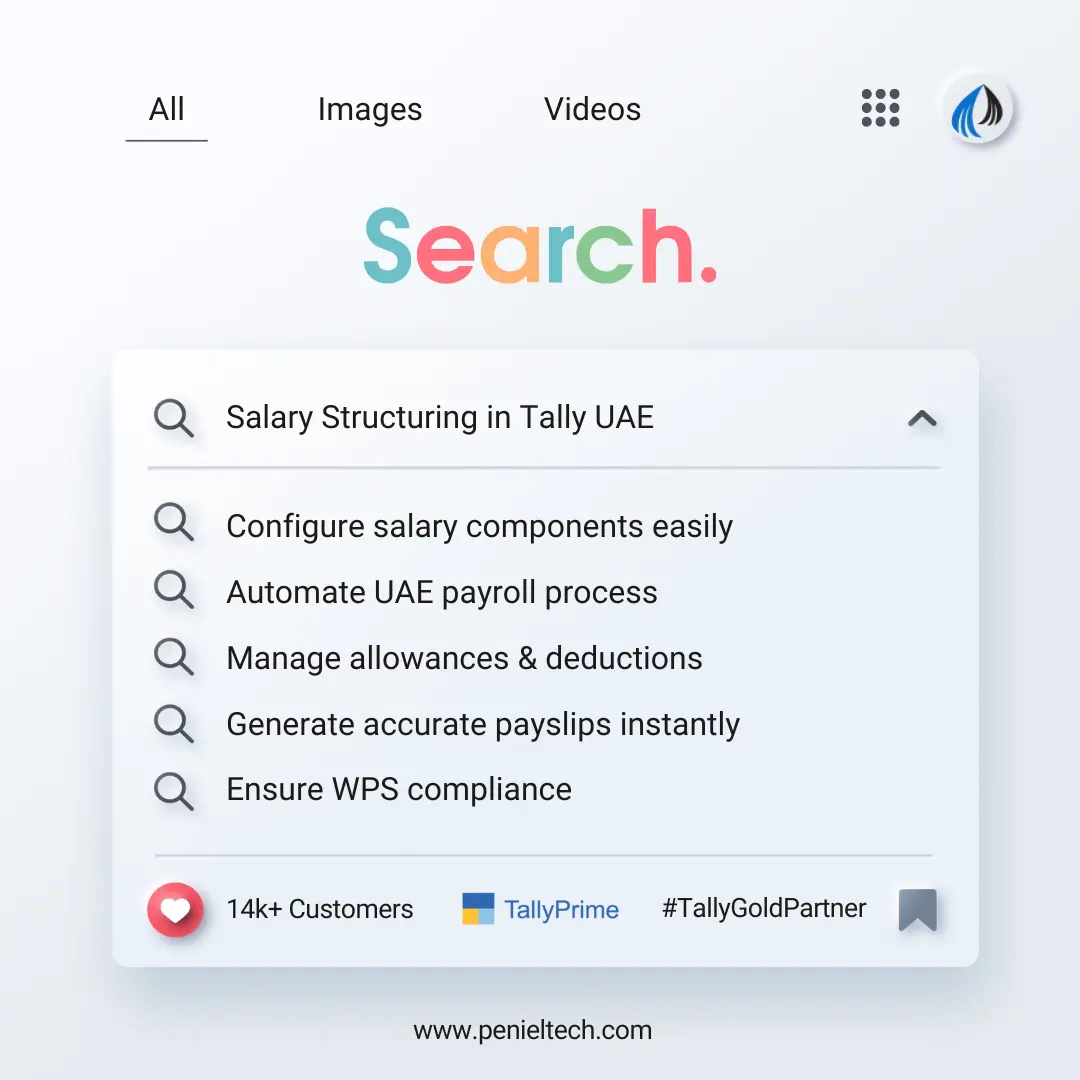Click the Salary Structuring in Tally UAE search field

(x=440, y=418)
